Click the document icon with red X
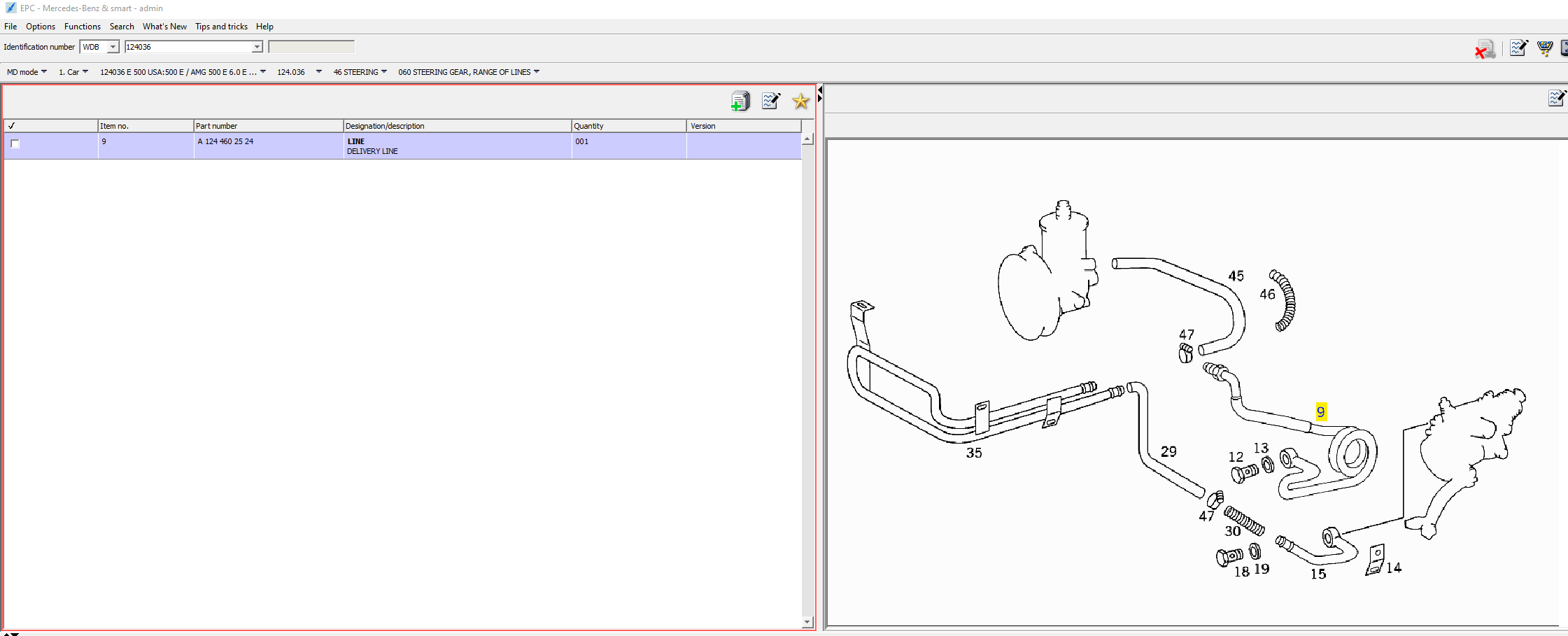 coord(1485,49)
